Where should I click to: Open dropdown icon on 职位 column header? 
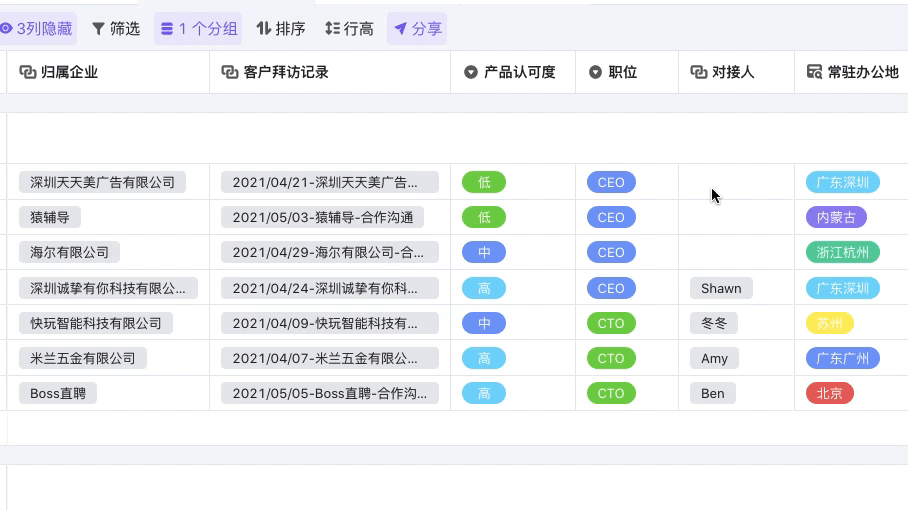(x=595, y=72)
